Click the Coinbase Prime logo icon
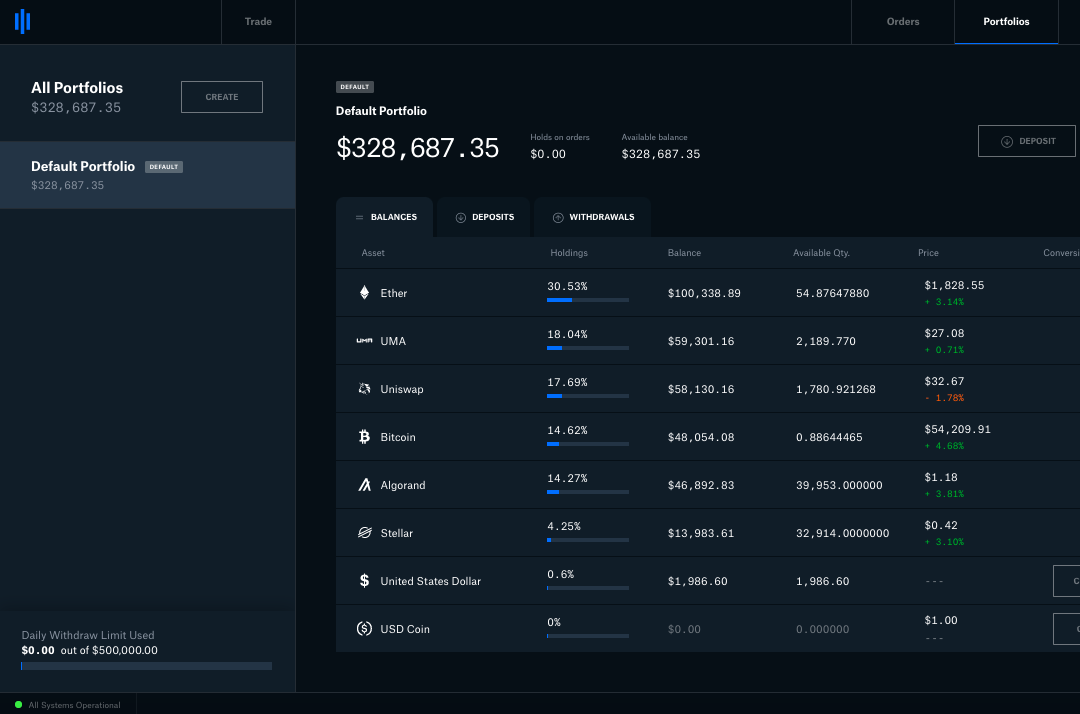Screen dimensions: 1080x714 point(23,21)
